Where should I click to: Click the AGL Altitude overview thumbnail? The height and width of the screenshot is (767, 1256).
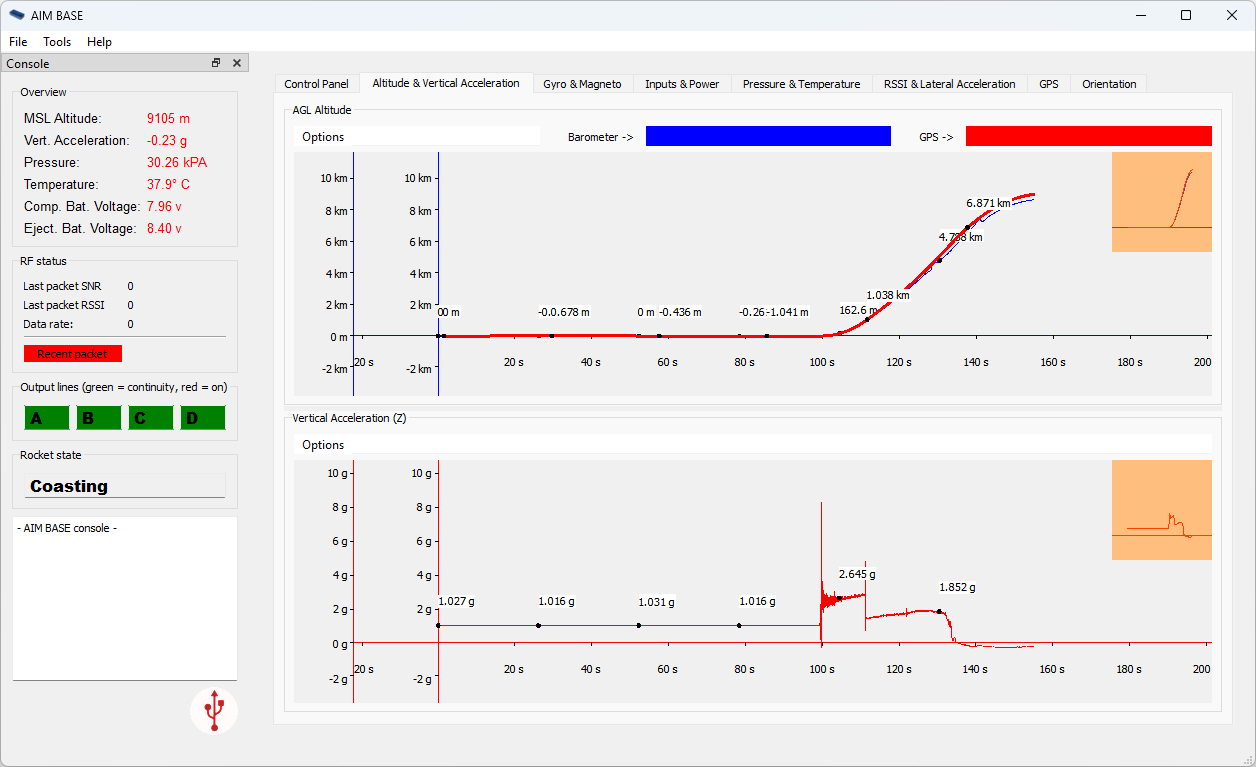[x=1162, y=202]
